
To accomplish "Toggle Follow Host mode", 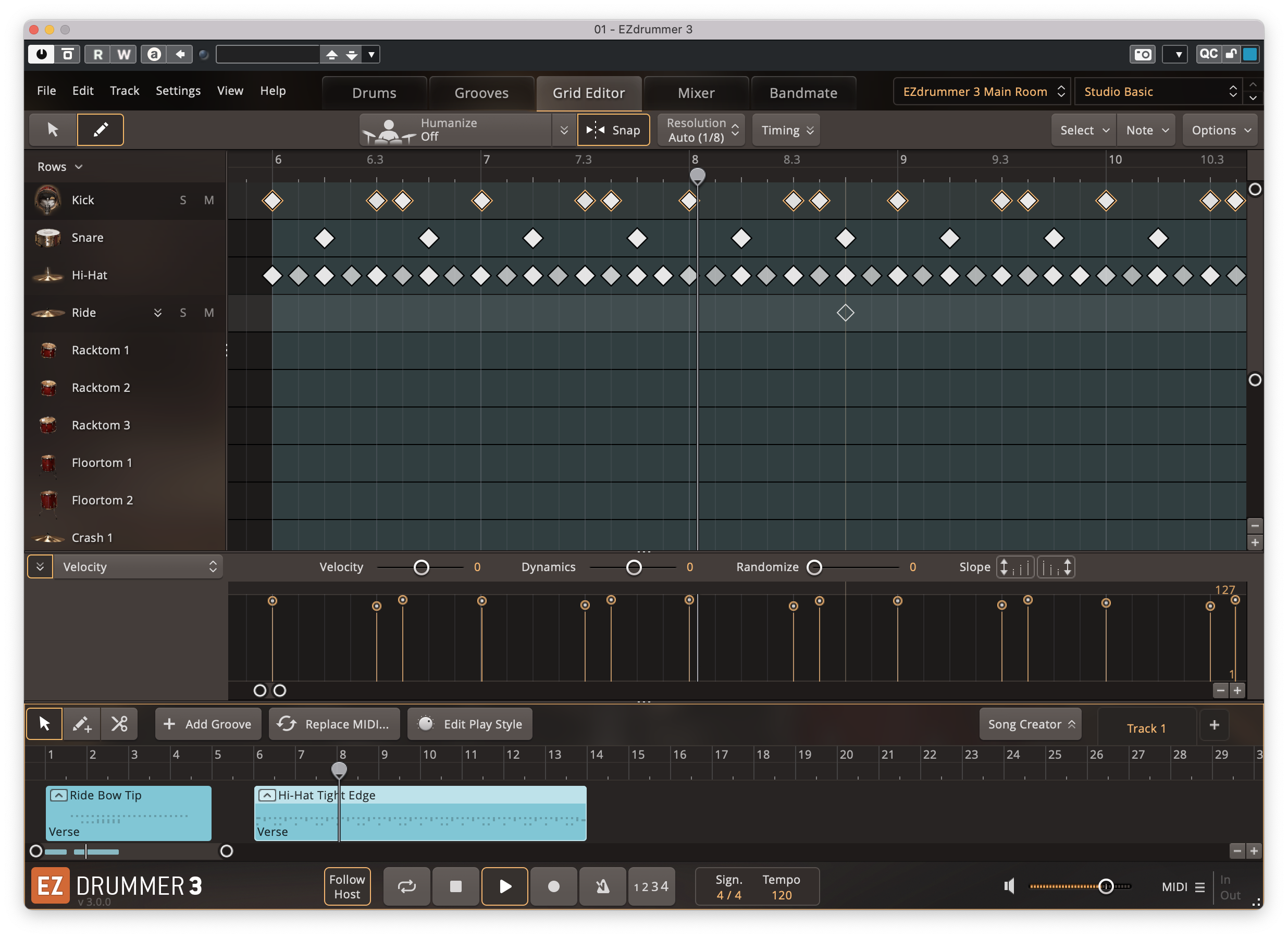I will coord(347,886).
